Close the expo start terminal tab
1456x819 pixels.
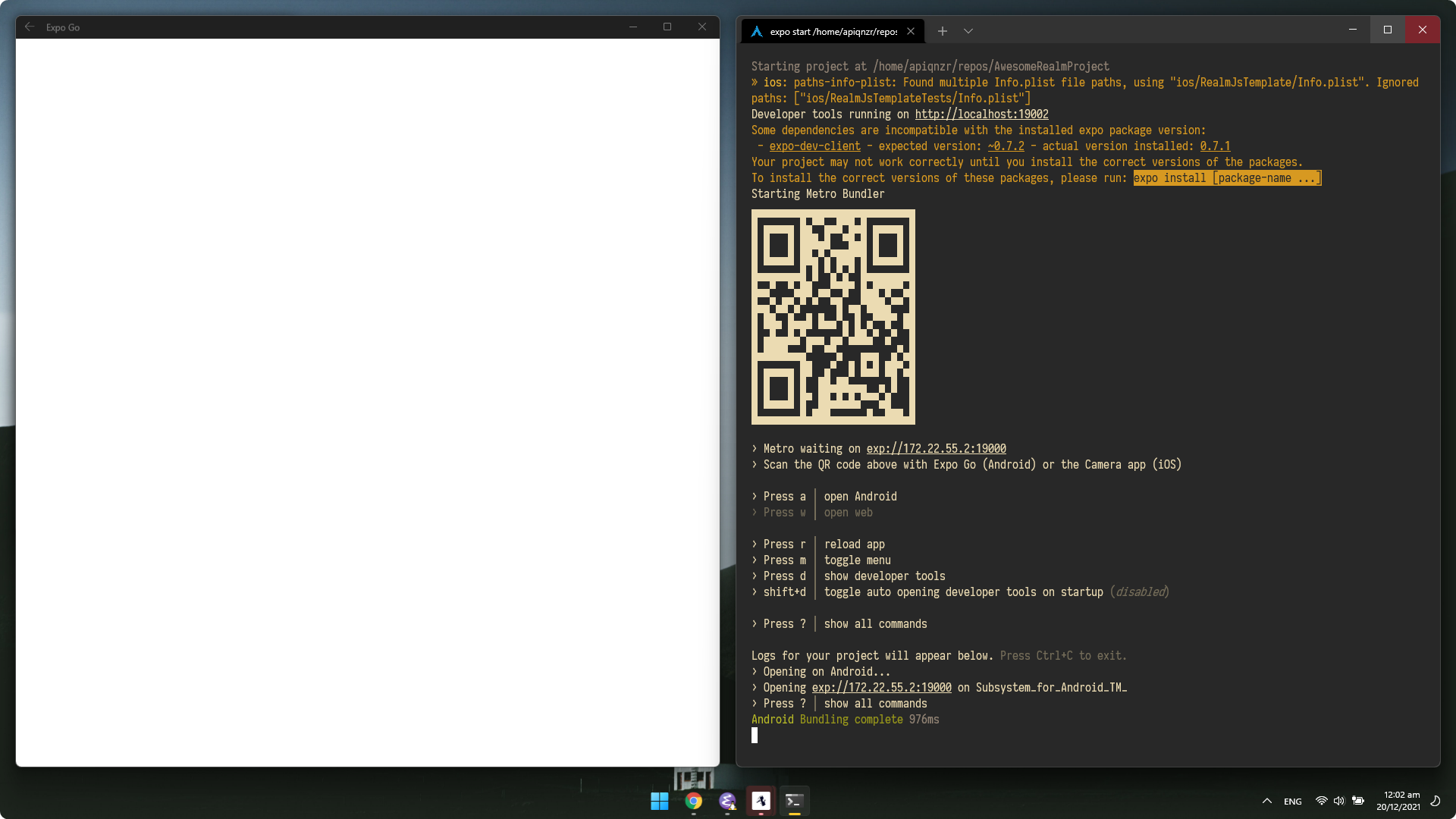coord(911,31)
